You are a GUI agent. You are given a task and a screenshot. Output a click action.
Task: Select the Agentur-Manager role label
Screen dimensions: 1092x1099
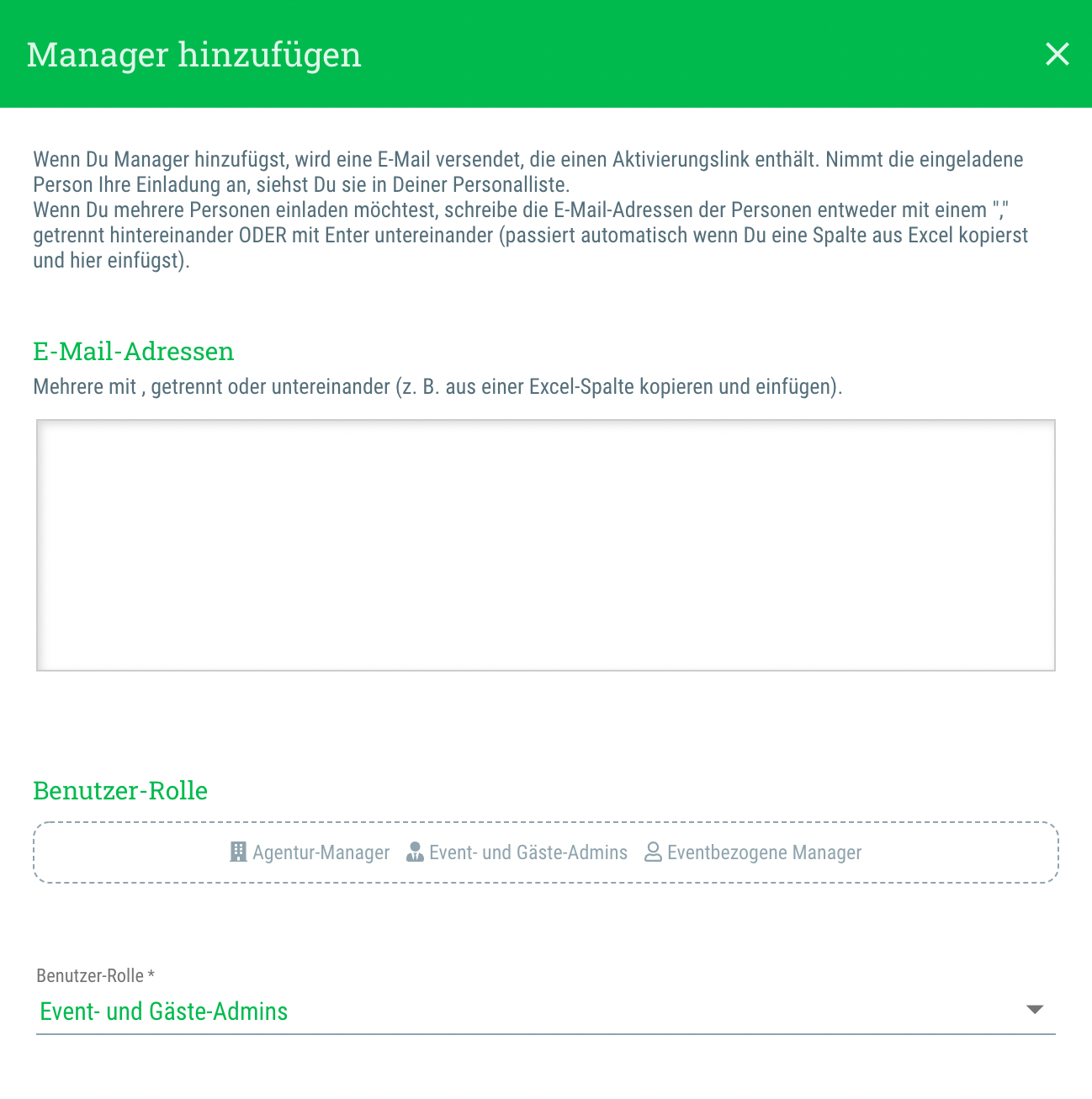[321, 852]
